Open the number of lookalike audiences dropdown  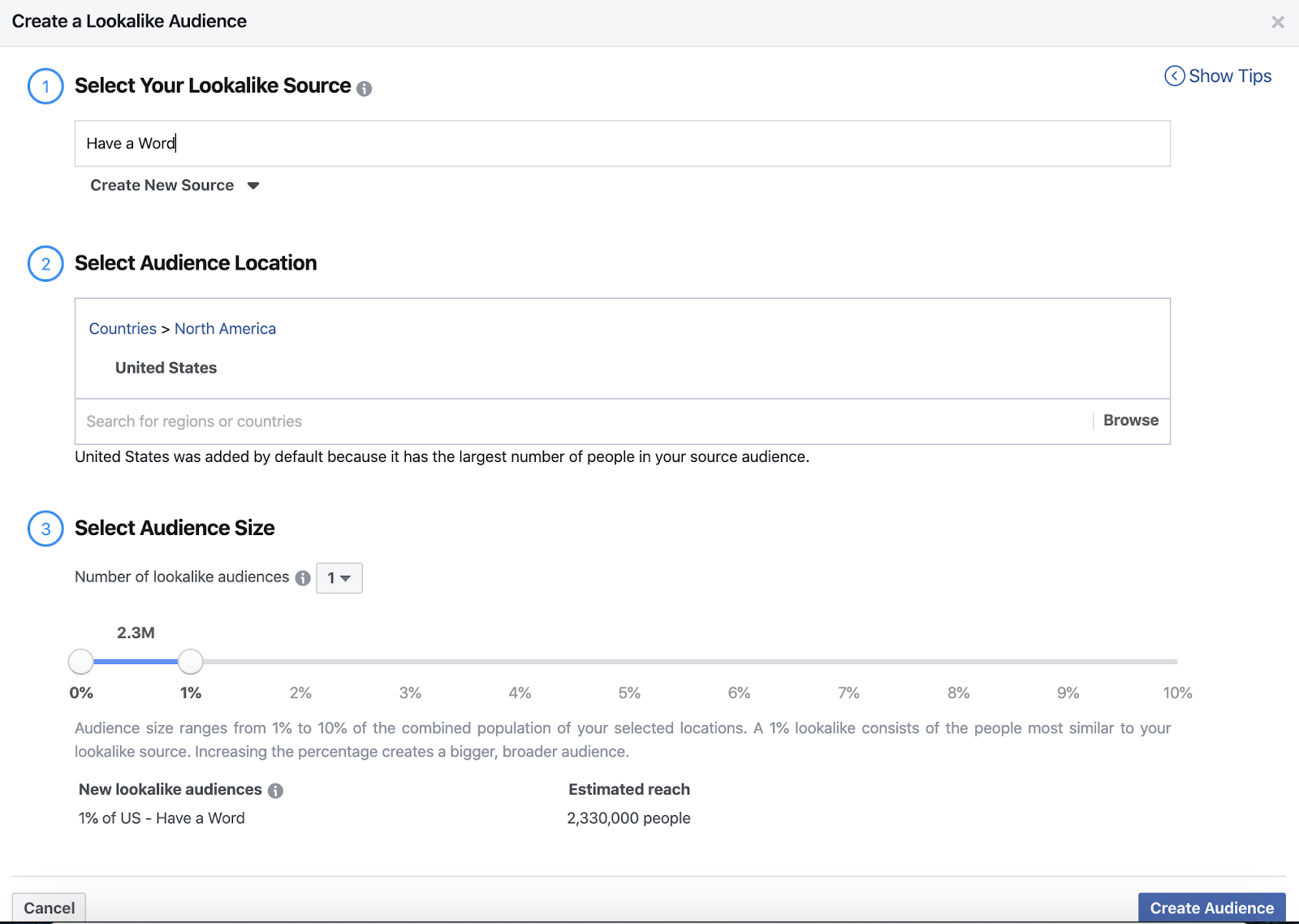(x=339, y=578)
